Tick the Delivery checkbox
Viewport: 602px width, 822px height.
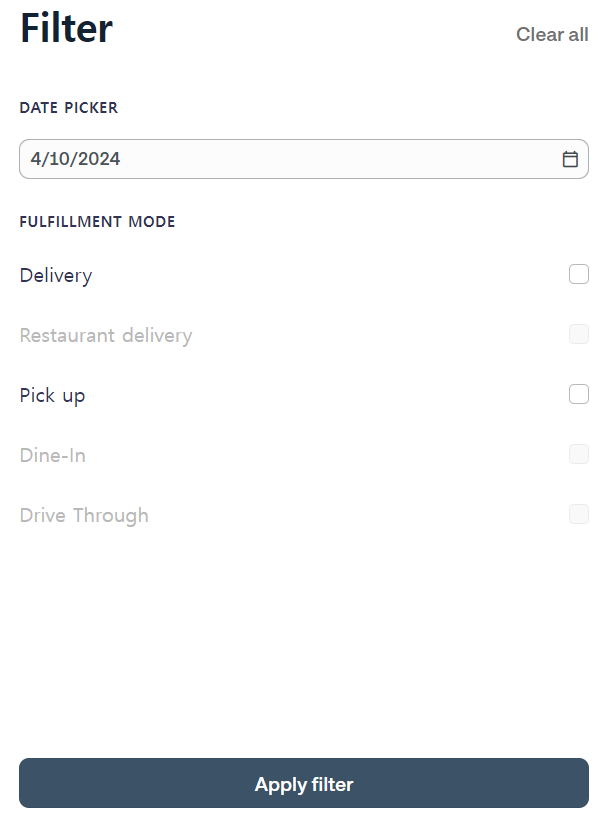tap(578, 274)
